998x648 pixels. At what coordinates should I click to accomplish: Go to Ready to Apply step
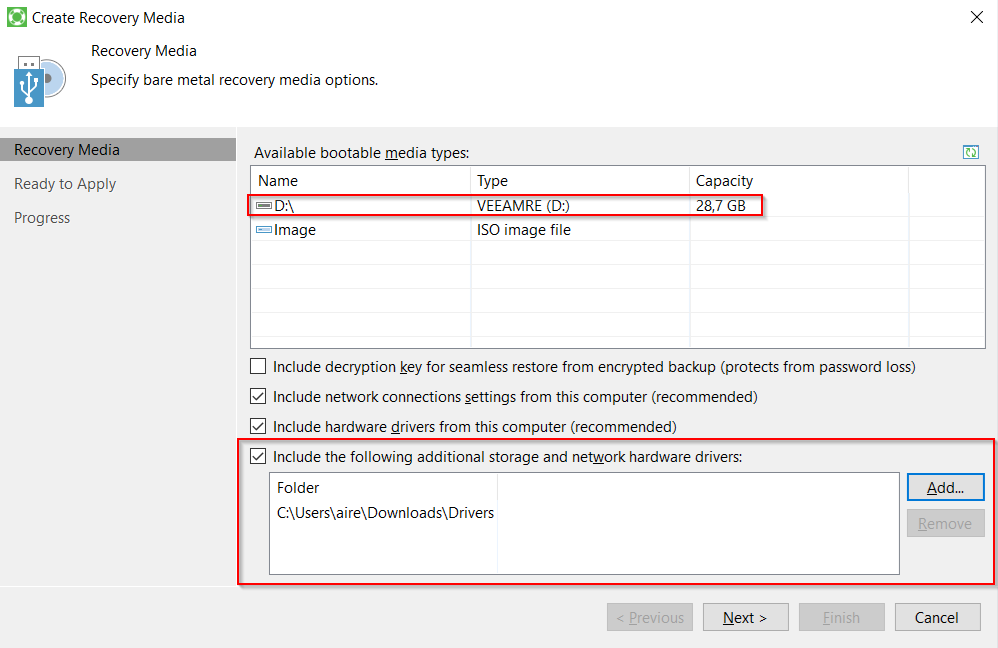pos(65,184)
